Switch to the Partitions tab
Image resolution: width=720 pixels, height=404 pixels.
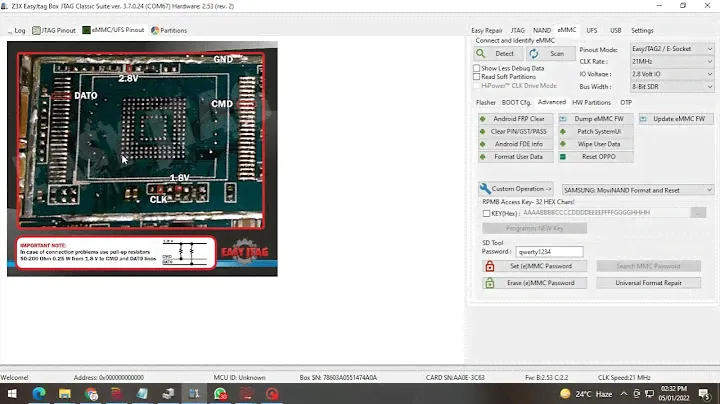coord(169,31)
